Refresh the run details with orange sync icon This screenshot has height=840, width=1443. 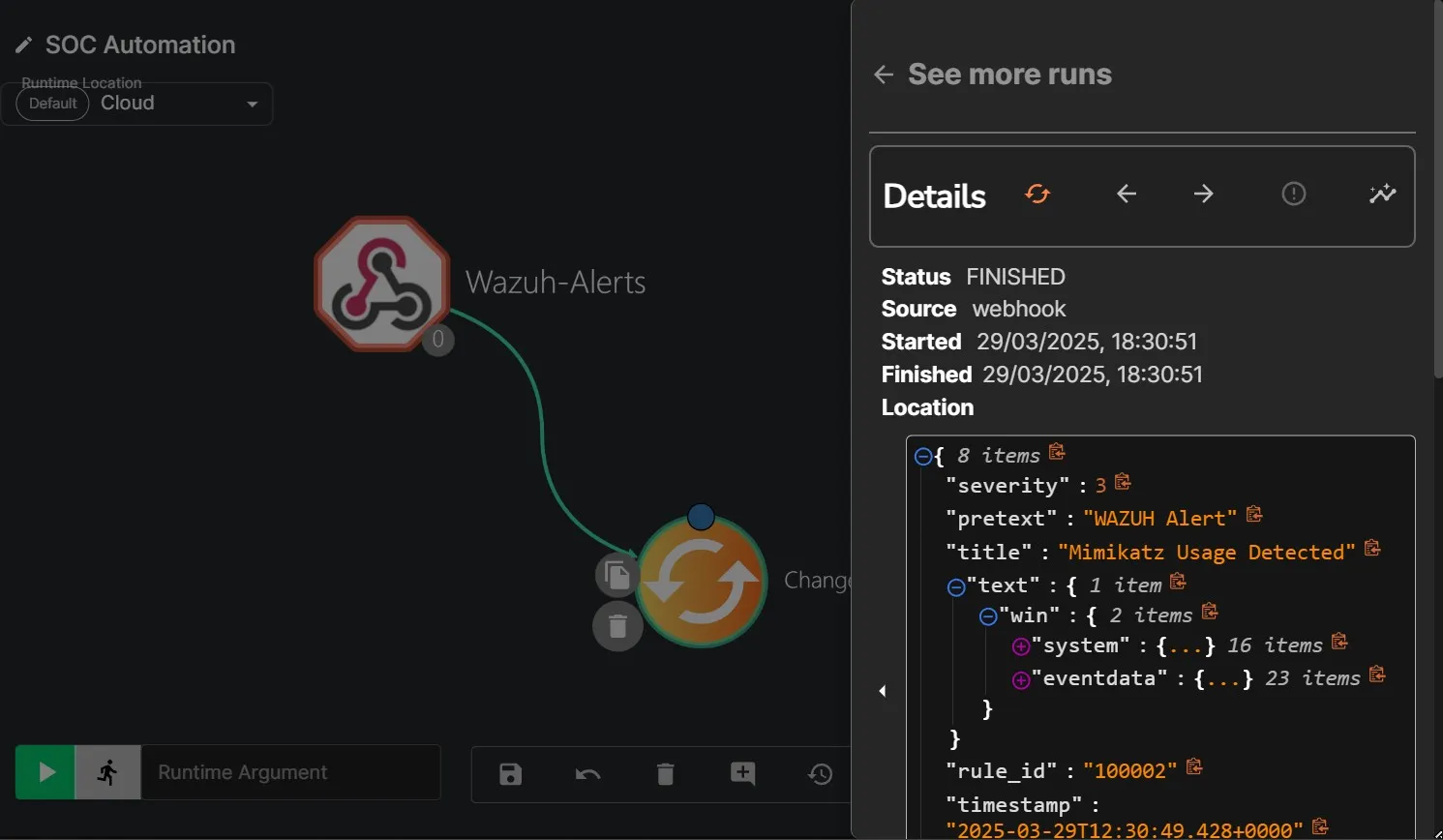[x=1037, y=195]
